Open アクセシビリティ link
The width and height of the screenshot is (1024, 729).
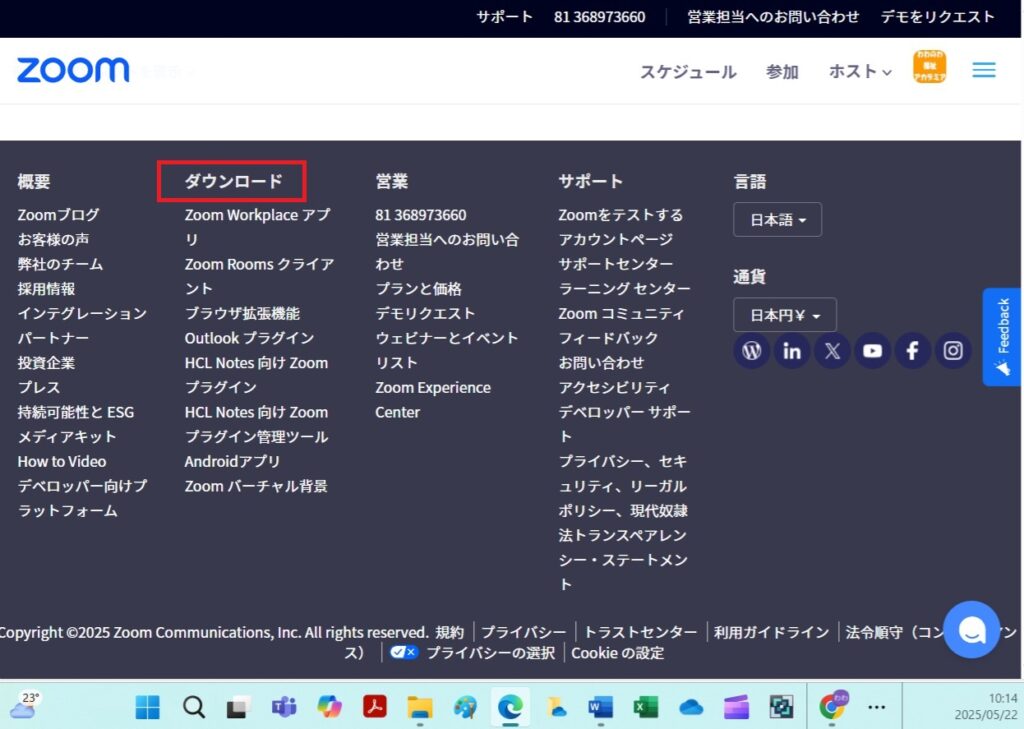pyautogui.click(x=614, y=387)
